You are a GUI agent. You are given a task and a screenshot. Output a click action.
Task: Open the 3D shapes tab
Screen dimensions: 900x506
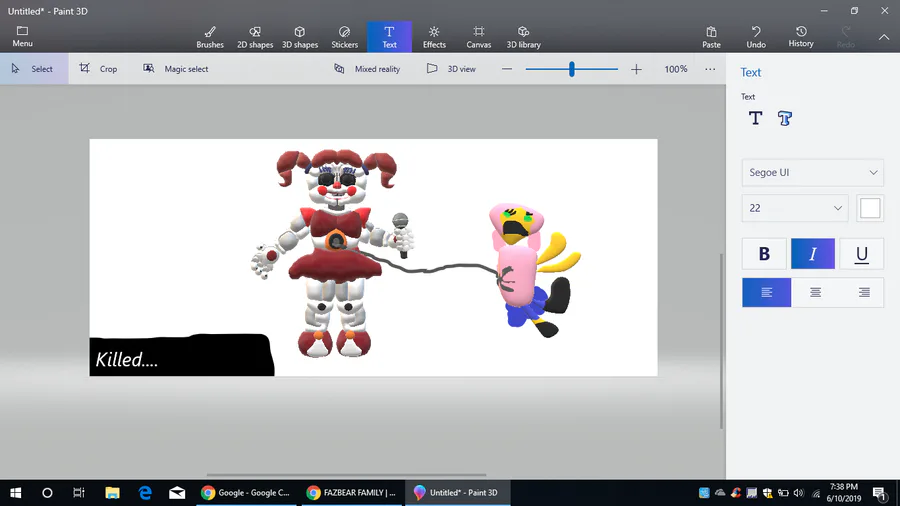[x=300, y=37]
